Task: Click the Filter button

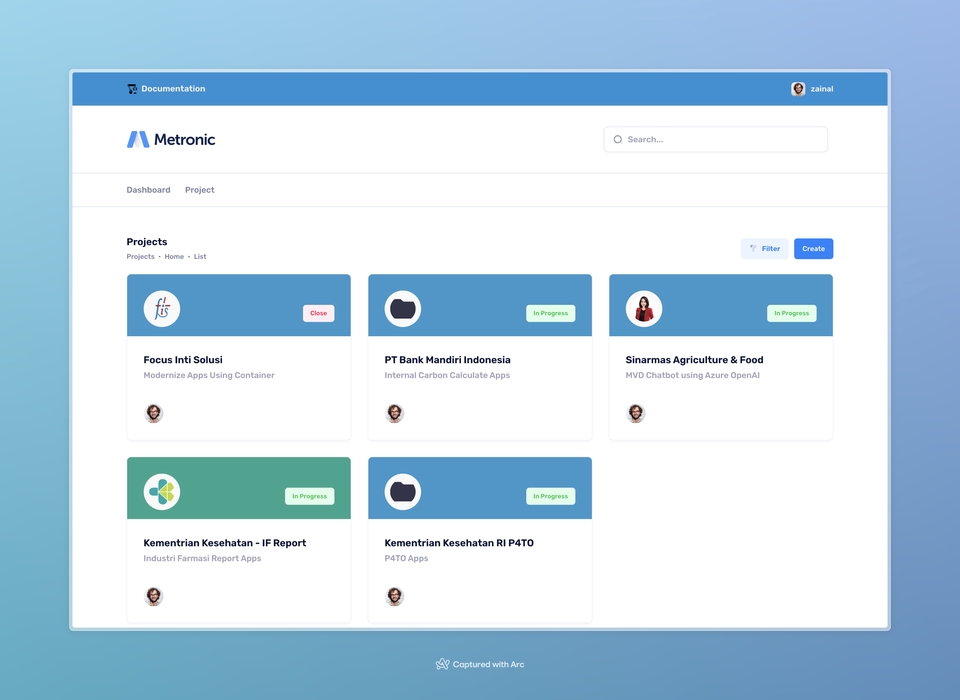Action: [764, 249]
